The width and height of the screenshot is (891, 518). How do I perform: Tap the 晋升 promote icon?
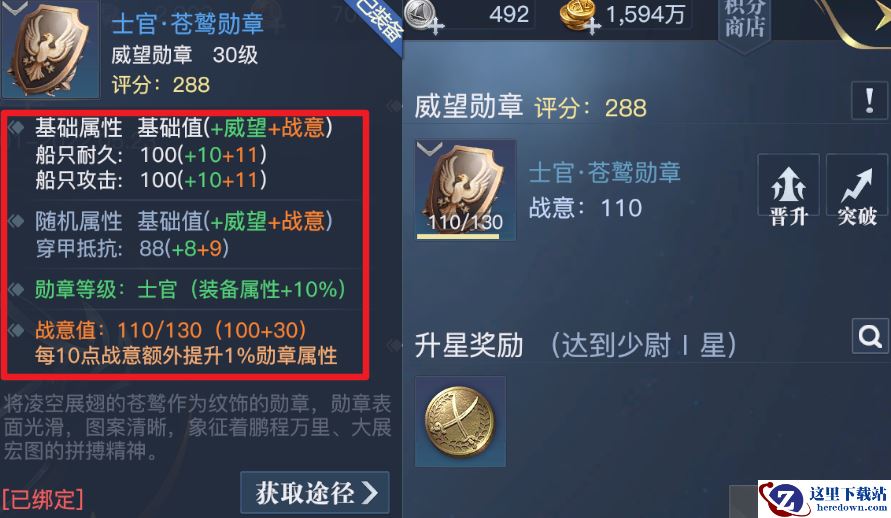coord(788,192)
